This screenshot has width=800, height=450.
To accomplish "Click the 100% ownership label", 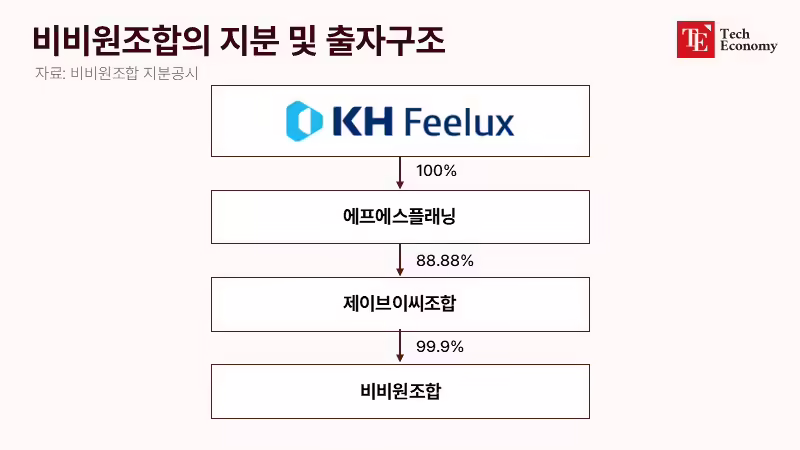I will [436, 170].
